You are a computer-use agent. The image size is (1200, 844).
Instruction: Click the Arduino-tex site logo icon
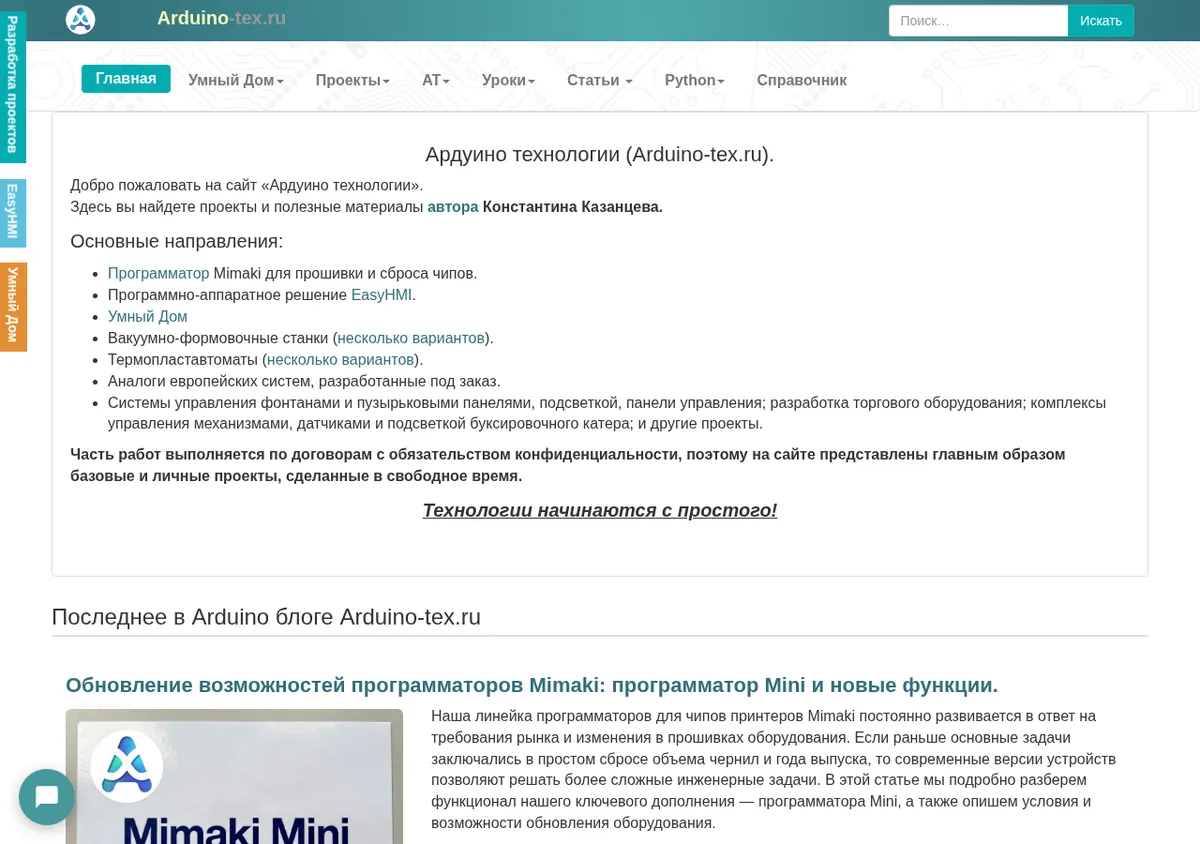click(x=80, y=19)
